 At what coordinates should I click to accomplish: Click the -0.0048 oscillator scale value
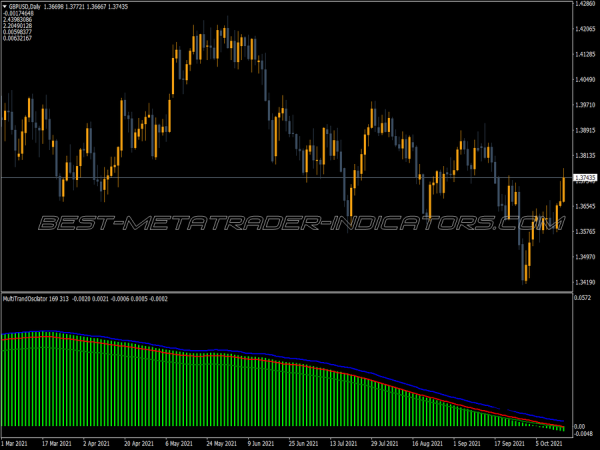(x=586, y=434)
